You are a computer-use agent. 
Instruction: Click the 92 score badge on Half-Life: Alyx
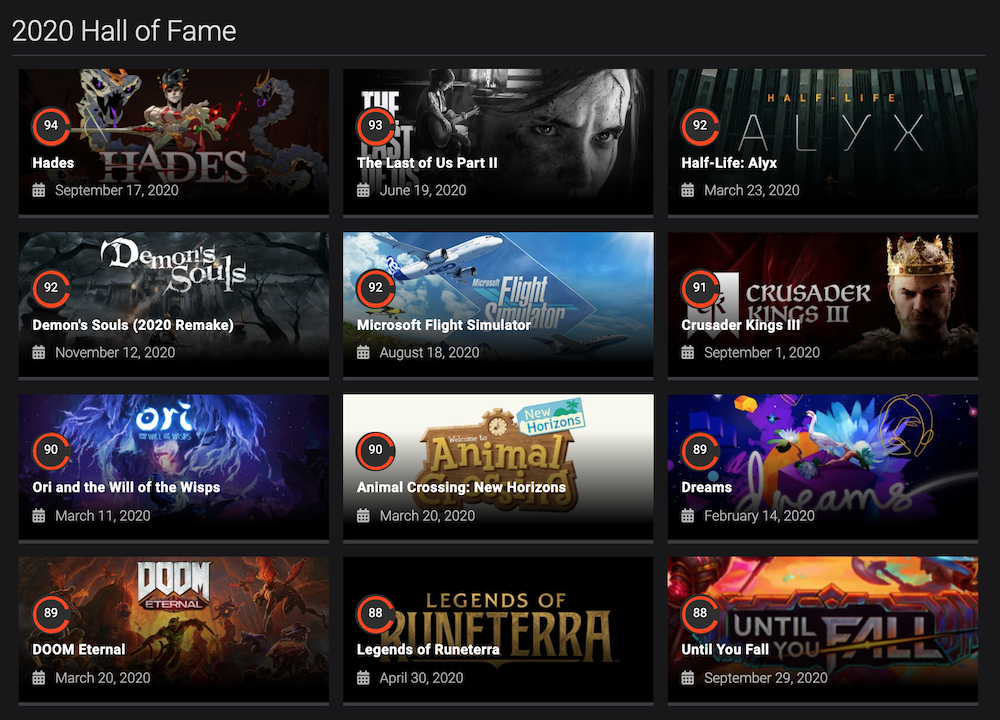700,126
